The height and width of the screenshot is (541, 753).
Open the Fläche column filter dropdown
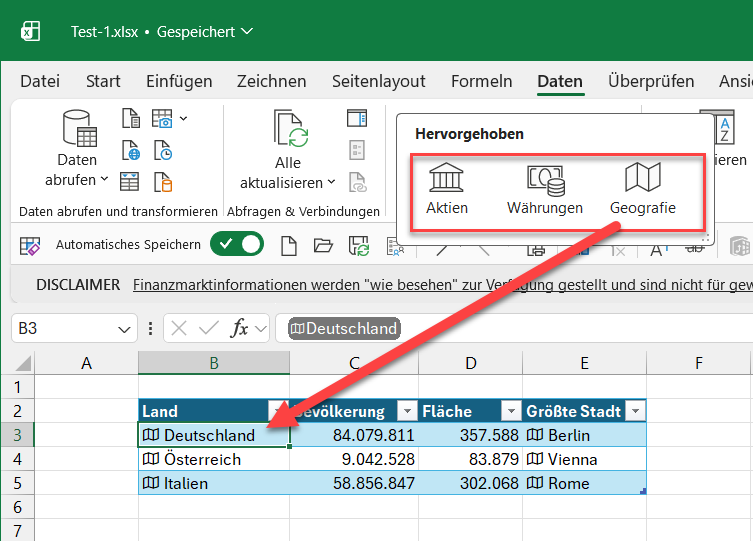(510, 411)
